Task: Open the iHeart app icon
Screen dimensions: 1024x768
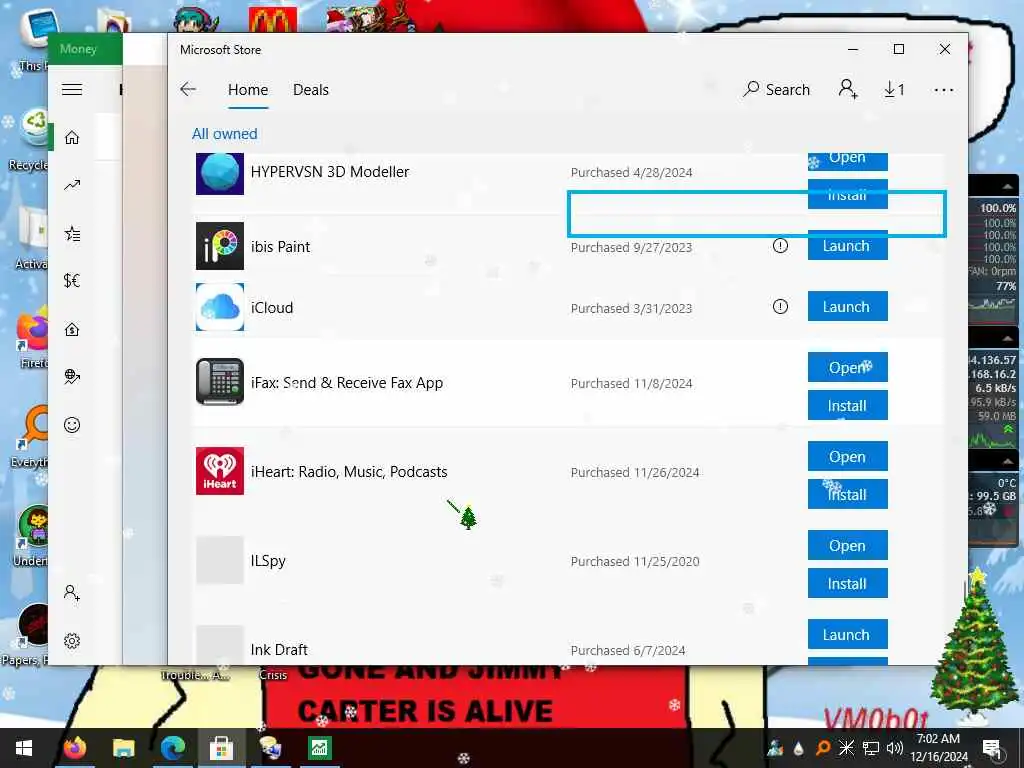Action: point(220,471)
